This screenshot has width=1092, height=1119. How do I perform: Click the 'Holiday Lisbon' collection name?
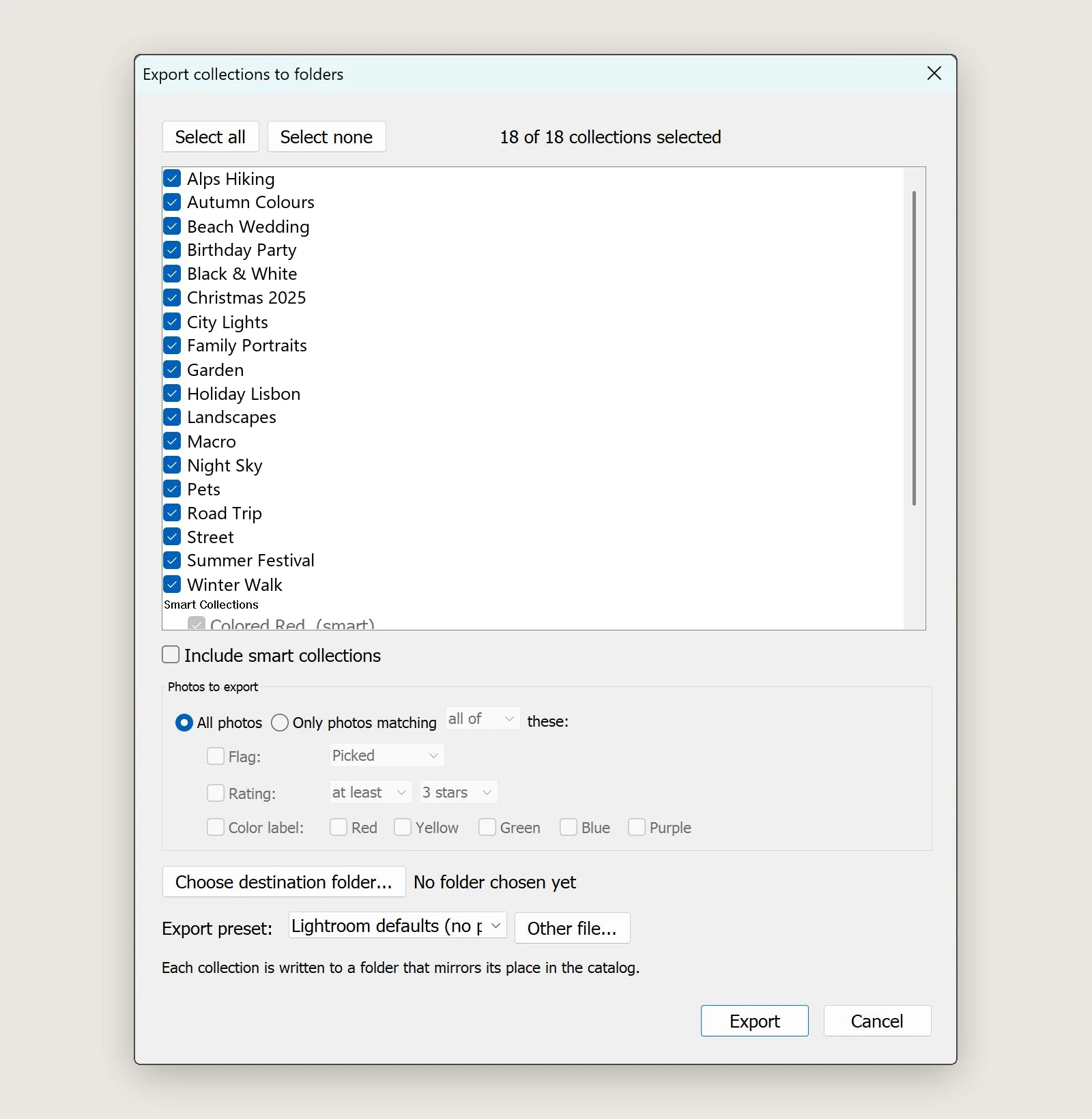244,394
